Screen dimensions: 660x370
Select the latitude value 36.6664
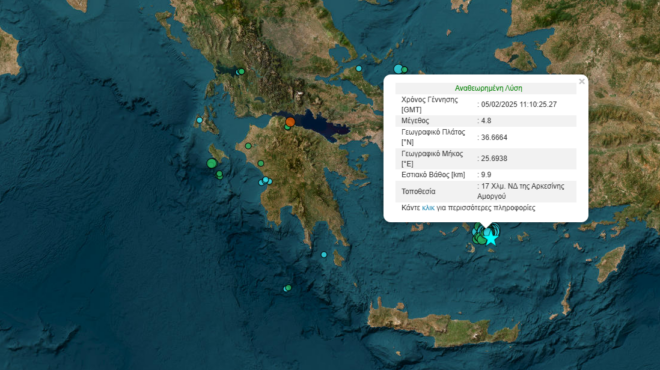point(494,138)
